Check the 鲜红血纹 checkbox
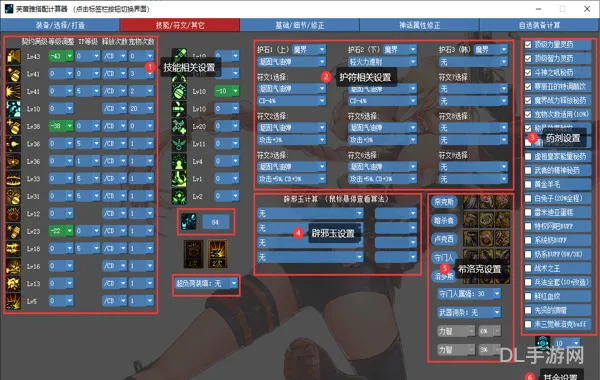Image resolution: width=600 pixels, height=380 pixels. 528,296
